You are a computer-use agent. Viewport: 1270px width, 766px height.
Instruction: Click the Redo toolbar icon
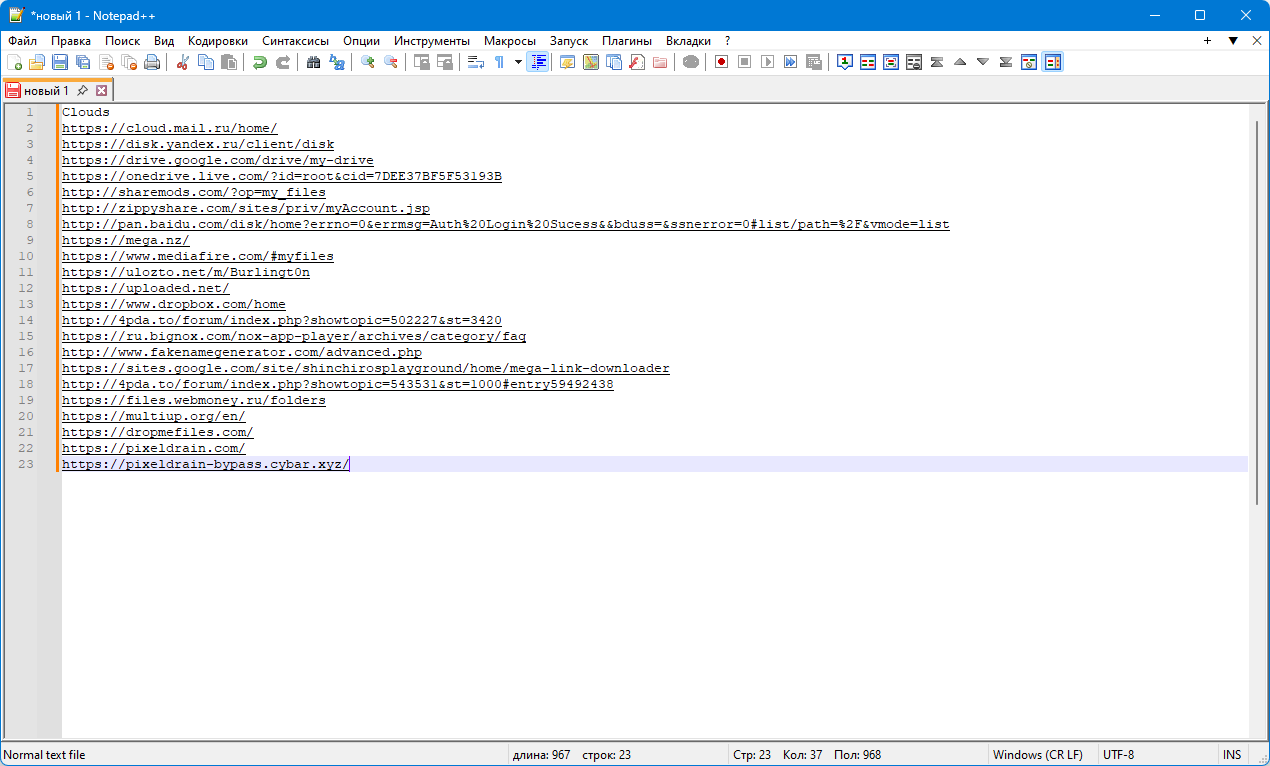click(x=282, y=62)
